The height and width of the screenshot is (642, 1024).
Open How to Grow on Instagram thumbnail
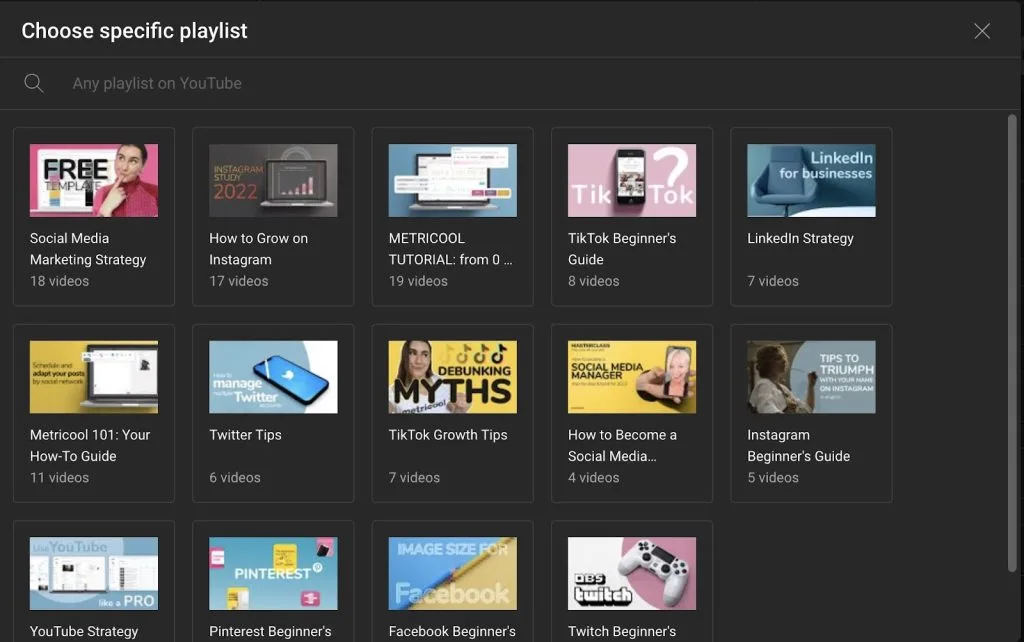273,180
